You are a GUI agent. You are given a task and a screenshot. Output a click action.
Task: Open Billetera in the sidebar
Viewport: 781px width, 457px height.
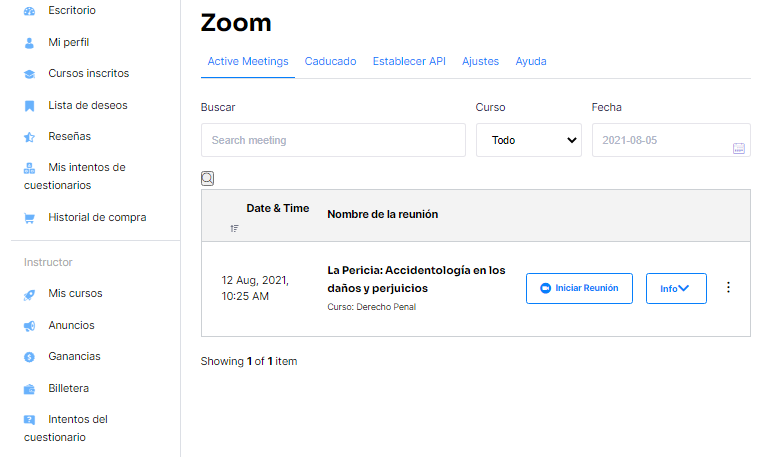point(68,388)
